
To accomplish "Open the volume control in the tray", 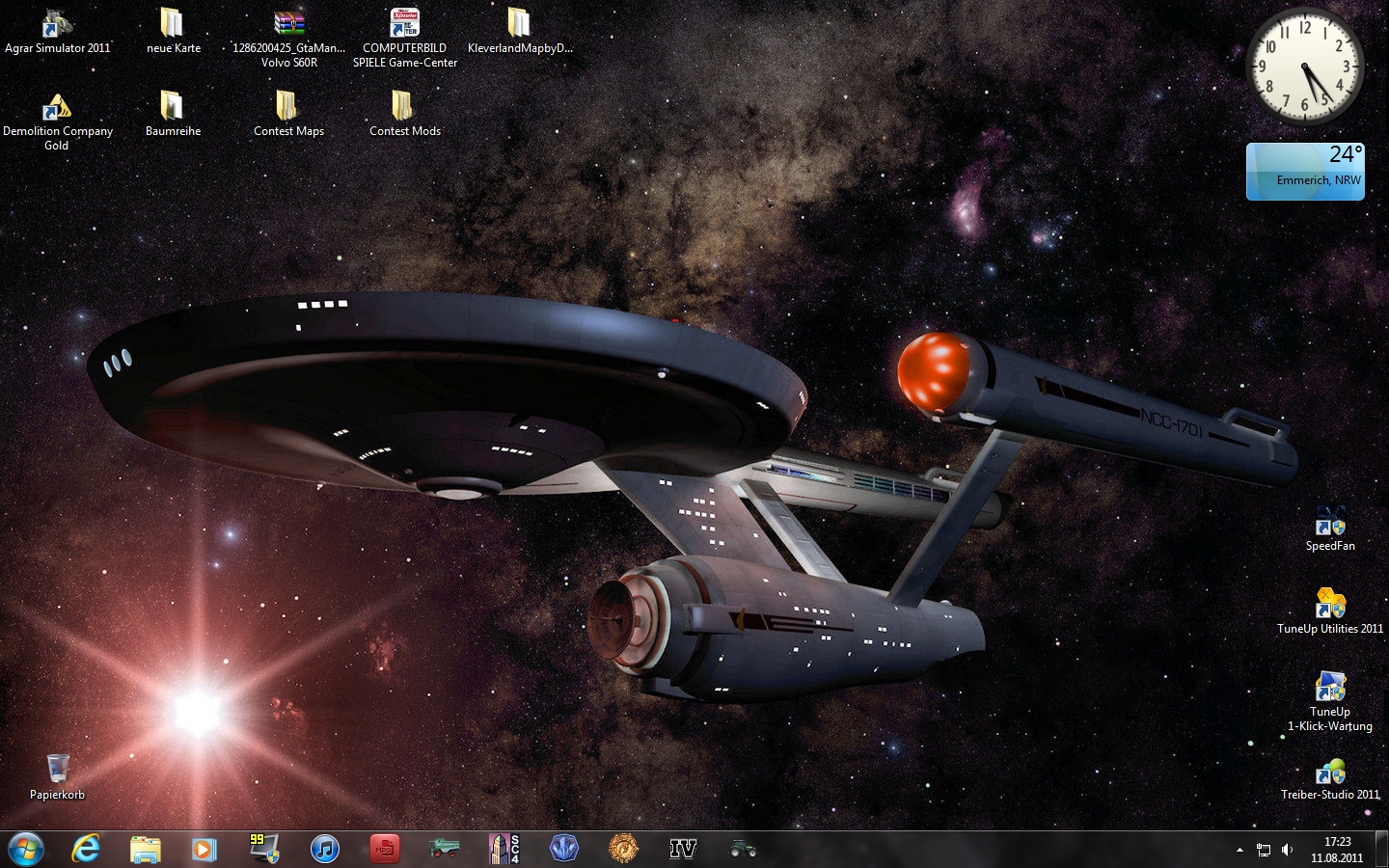I will (x=1287, y=850).
